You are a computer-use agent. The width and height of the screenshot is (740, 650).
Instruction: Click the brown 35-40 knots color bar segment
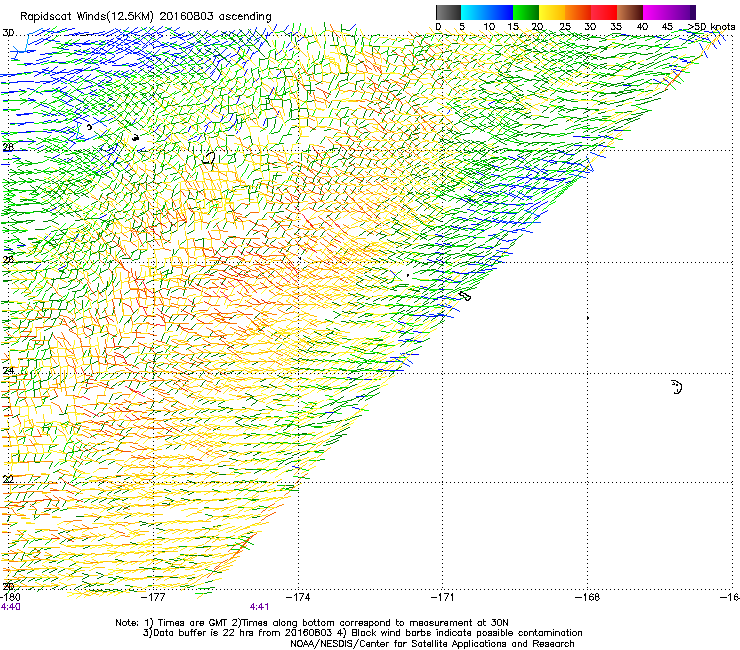pos(630,12)
